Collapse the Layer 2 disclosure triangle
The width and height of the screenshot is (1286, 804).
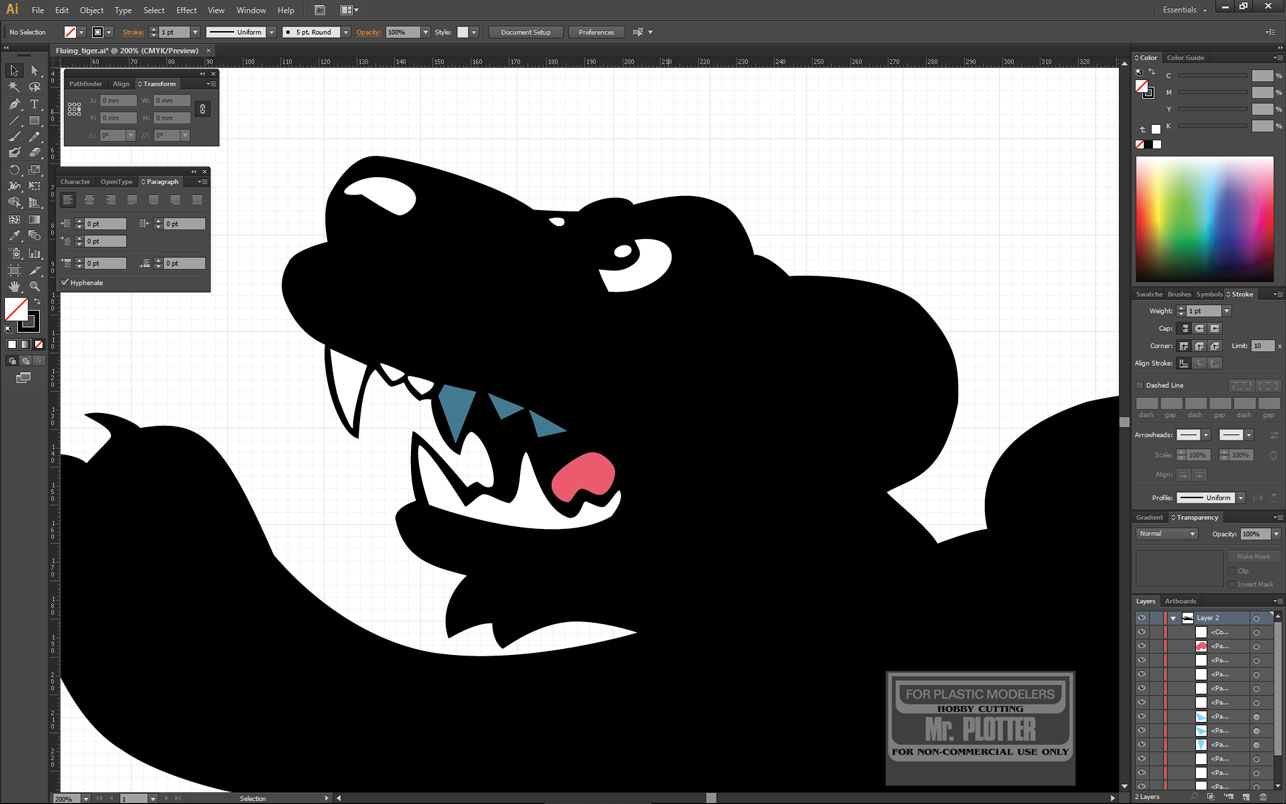point(1173,618)
